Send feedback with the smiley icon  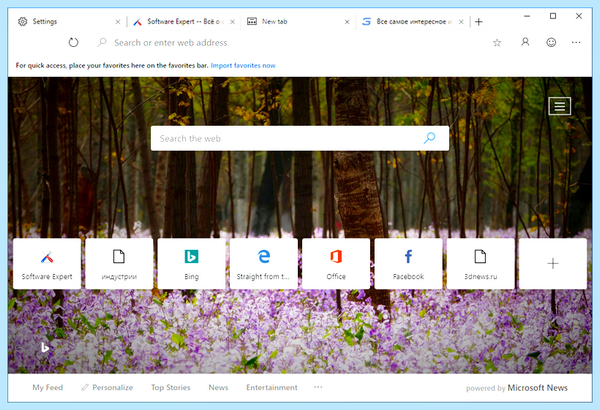coord(551,42)
